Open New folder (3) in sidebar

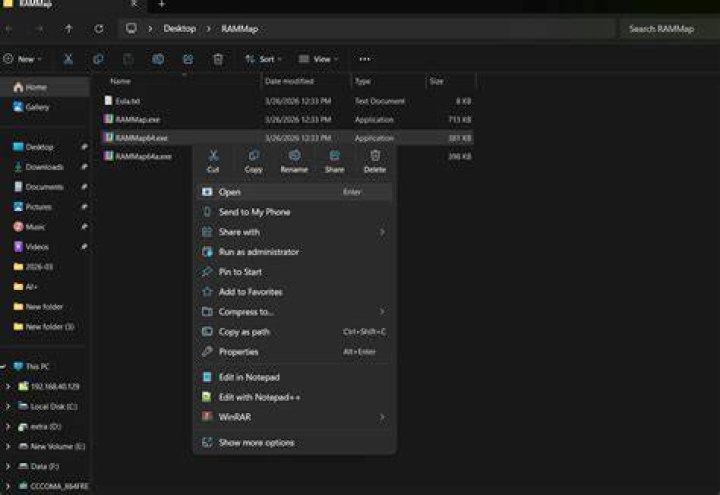[x=45, y=326]
